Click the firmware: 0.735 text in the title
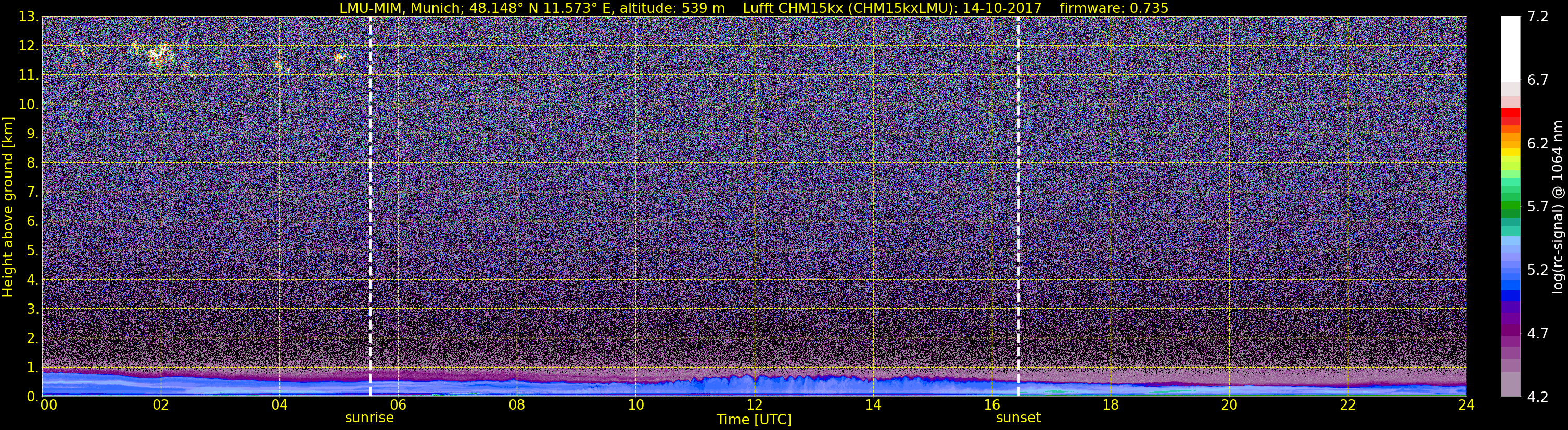The height and width of the screenshot is (430, 1568). [1114, 8]
